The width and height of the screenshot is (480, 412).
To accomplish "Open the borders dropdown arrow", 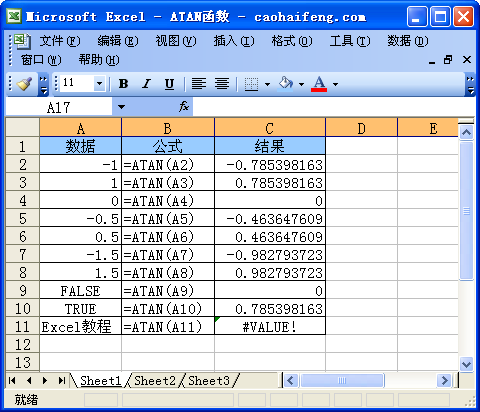I will 267,84.
